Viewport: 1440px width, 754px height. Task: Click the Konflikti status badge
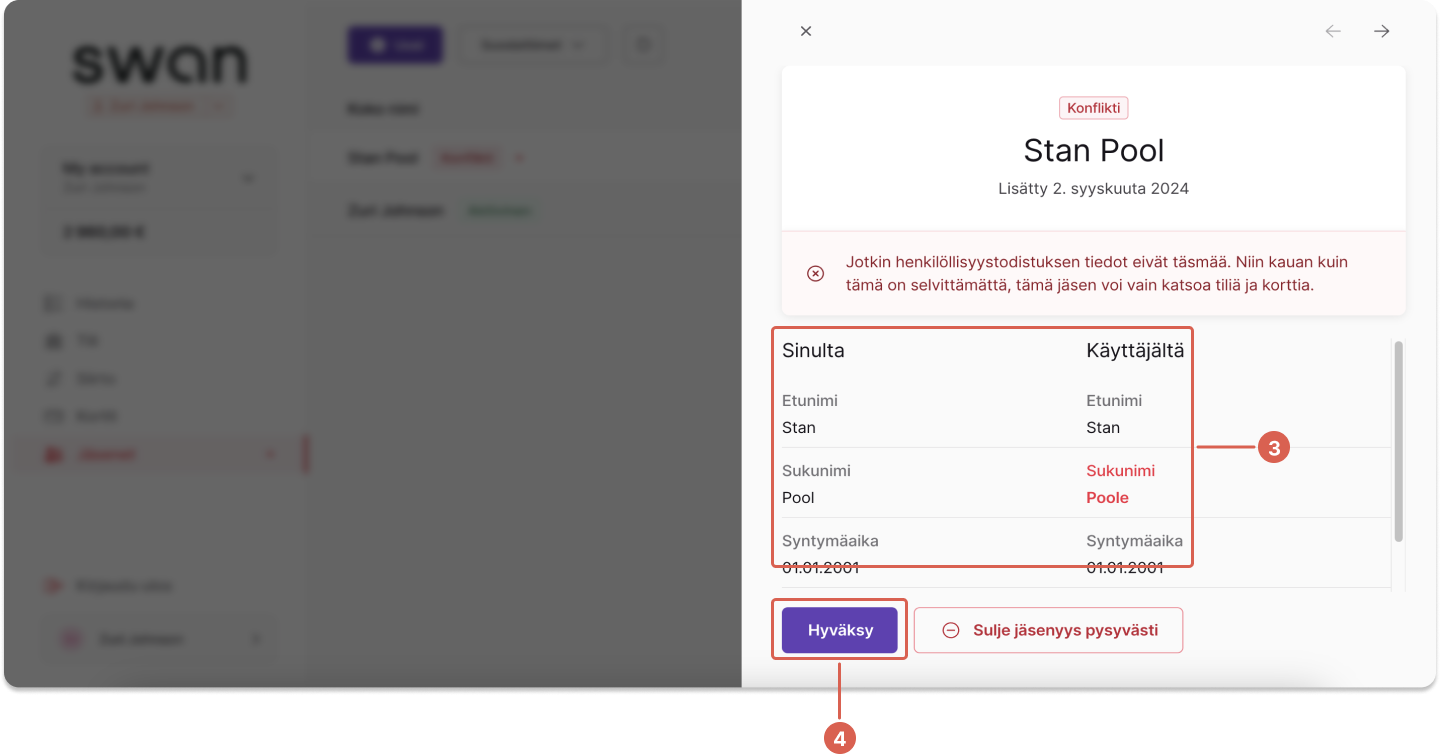[x=1094, y=108]
